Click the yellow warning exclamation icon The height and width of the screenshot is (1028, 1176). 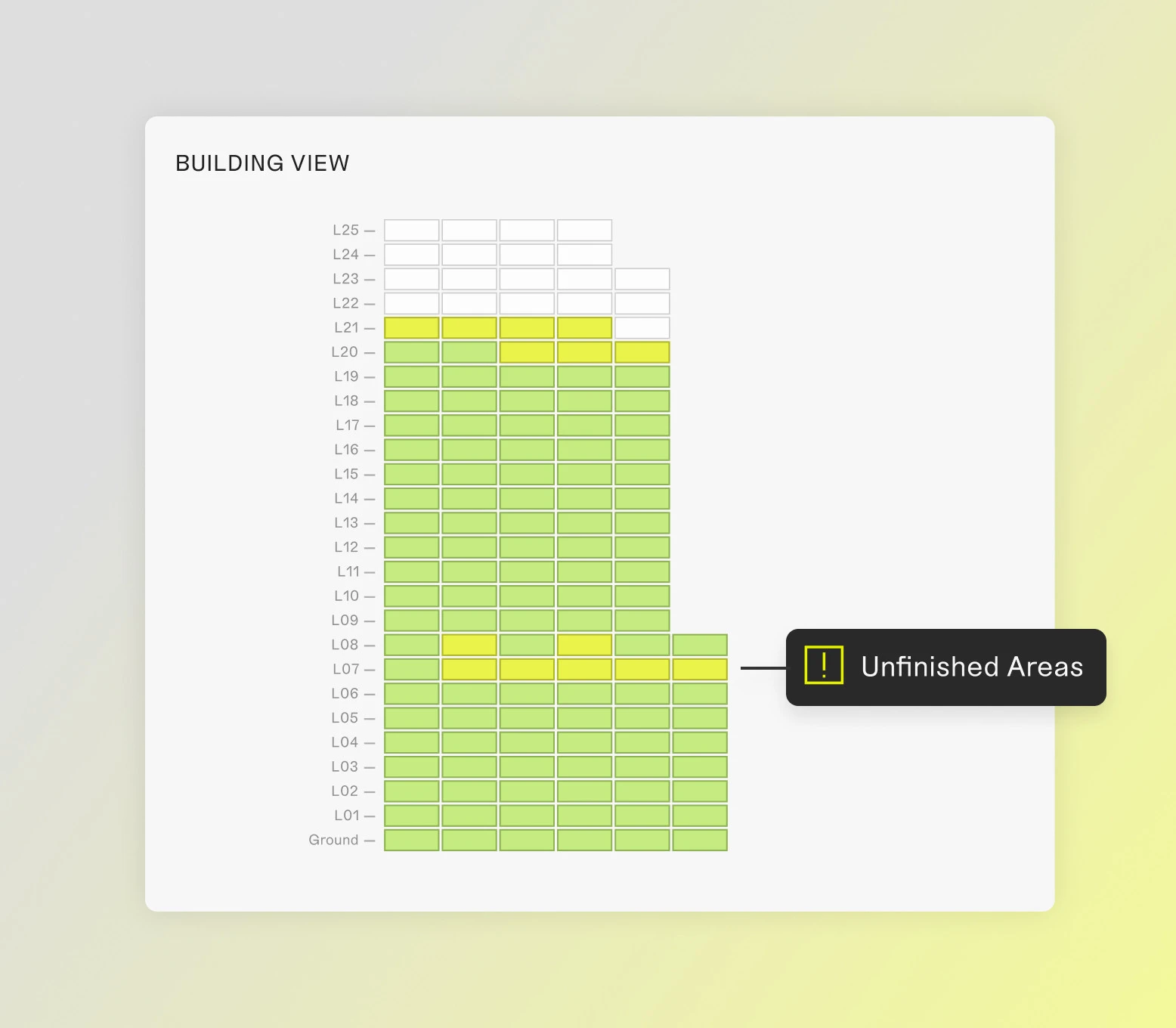tap(824, 665)
